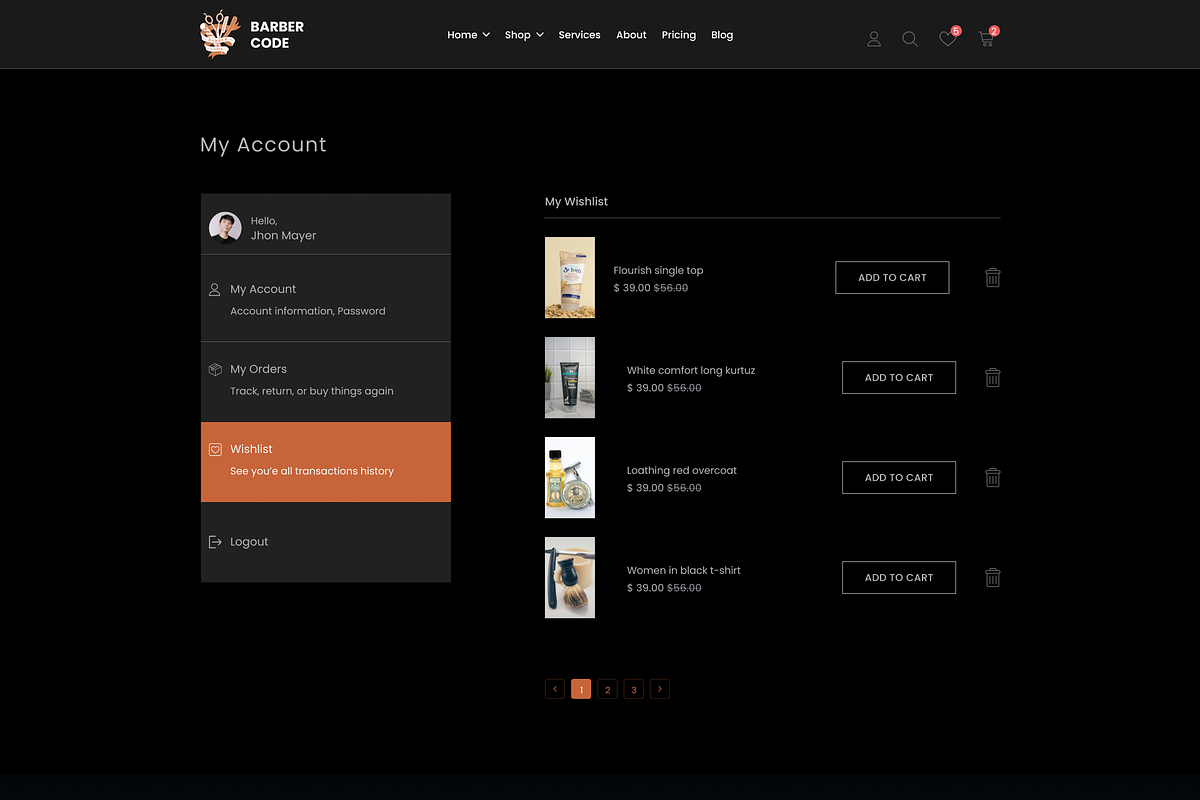The width and height of the screenshot is (1200, 800).
Task: Click the My Orders box icon
Action: 214,370
